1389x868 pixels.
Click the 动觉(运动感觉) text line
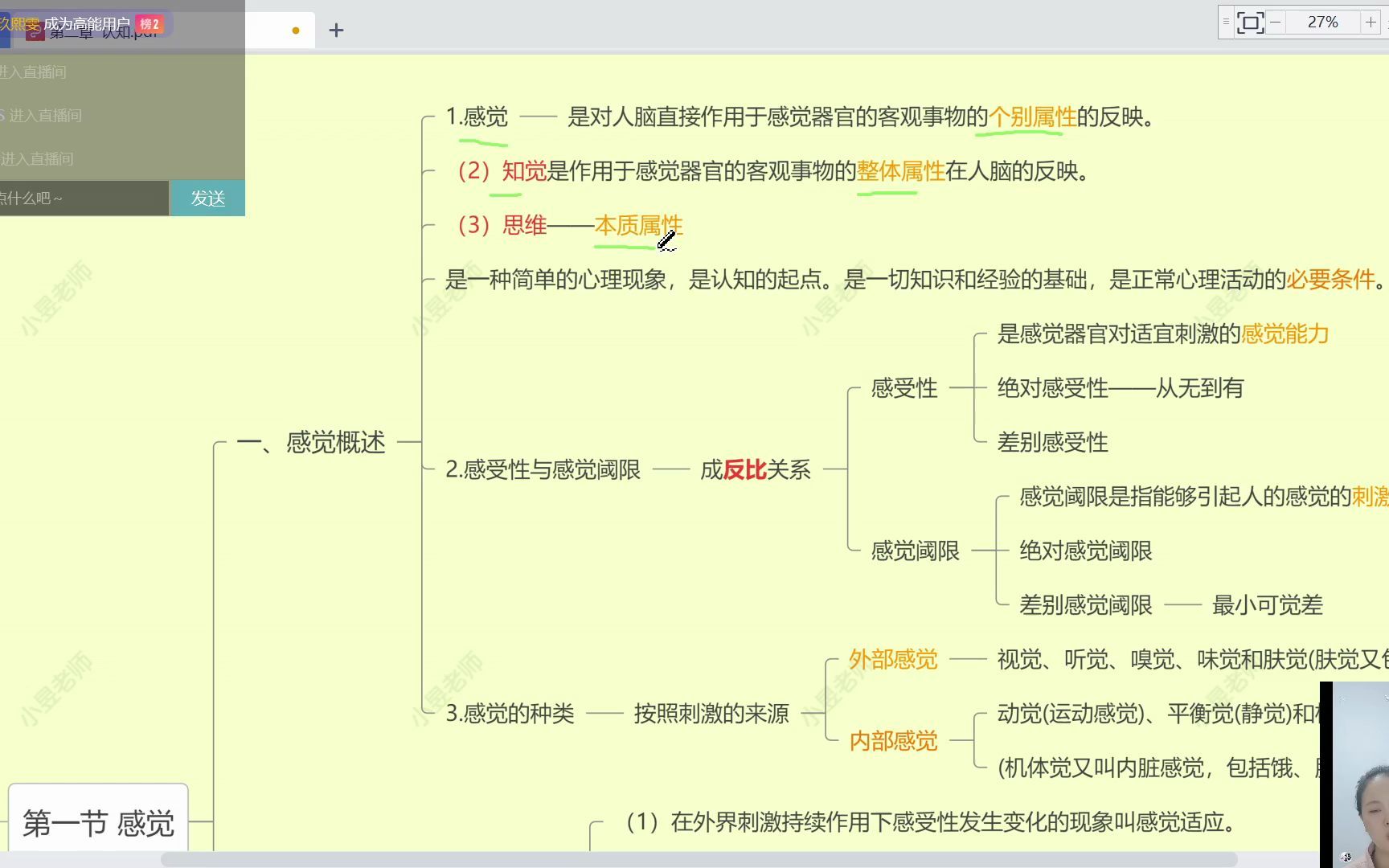pyautogui.click(x=1157, y=714)
